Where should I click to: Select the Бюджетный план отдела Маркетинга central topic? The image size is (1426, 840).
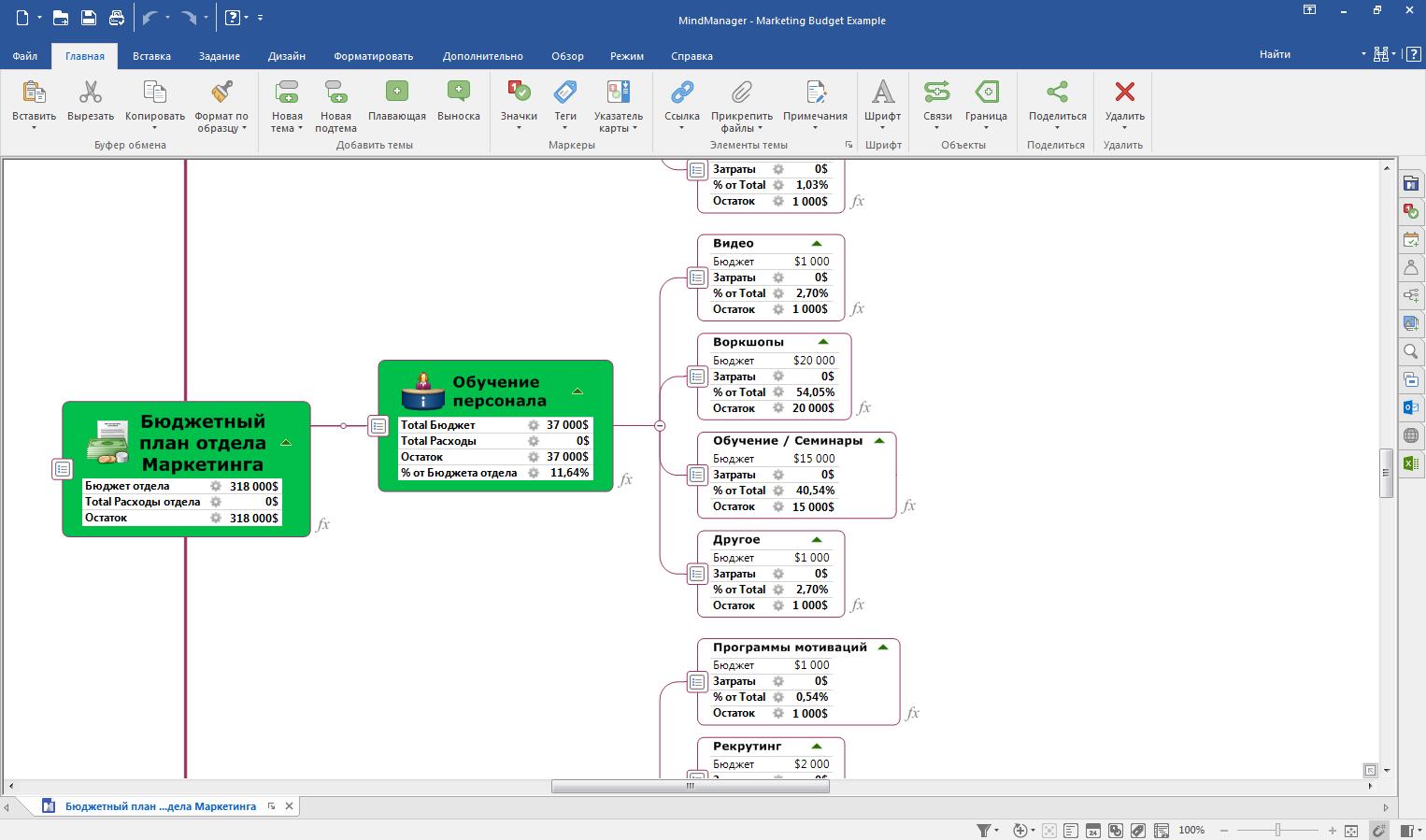(186, 469)
